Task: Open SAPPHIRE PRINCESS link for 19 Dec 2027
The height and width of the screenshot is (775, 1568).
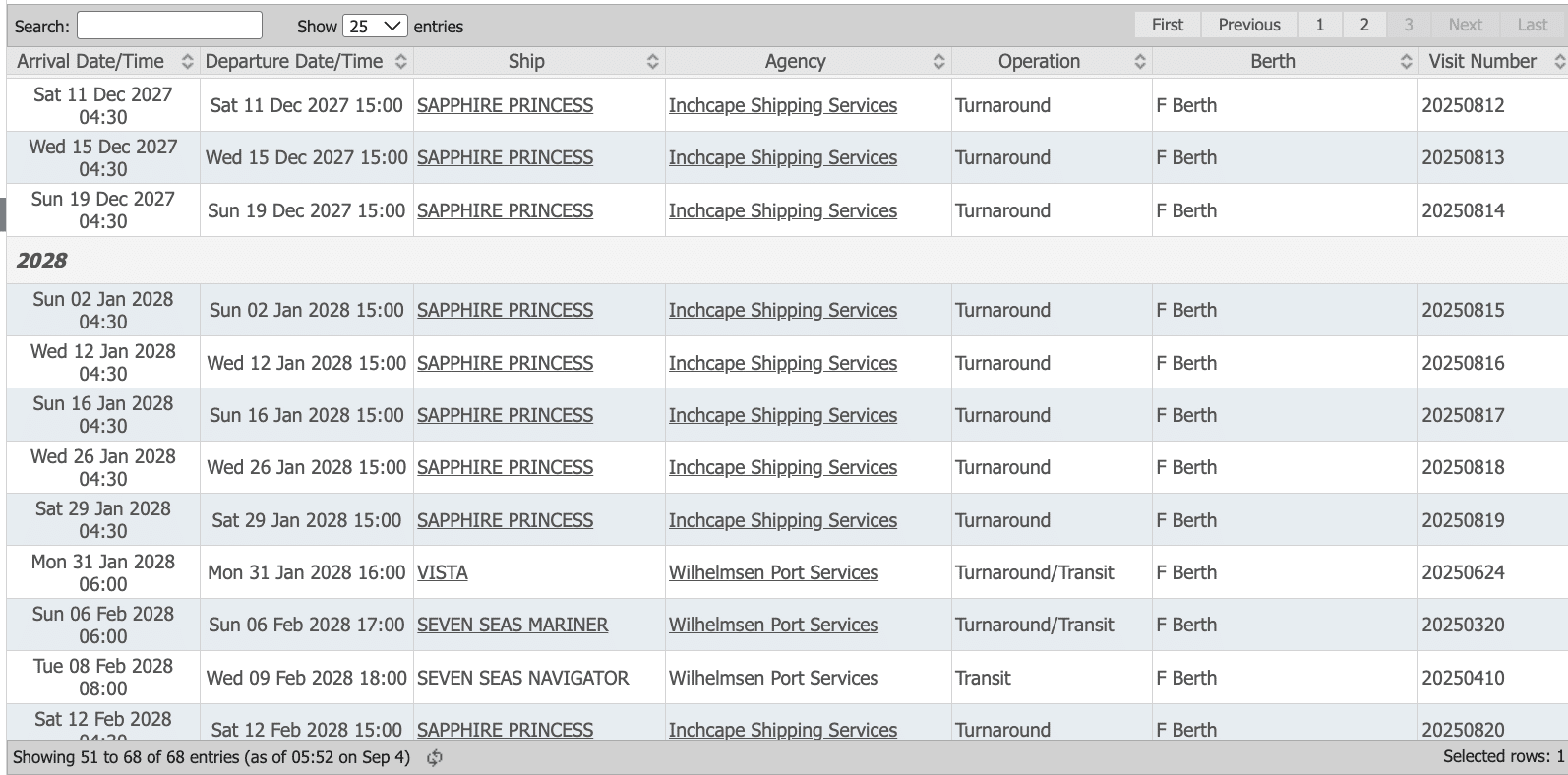Action: [x=505, y=210]
